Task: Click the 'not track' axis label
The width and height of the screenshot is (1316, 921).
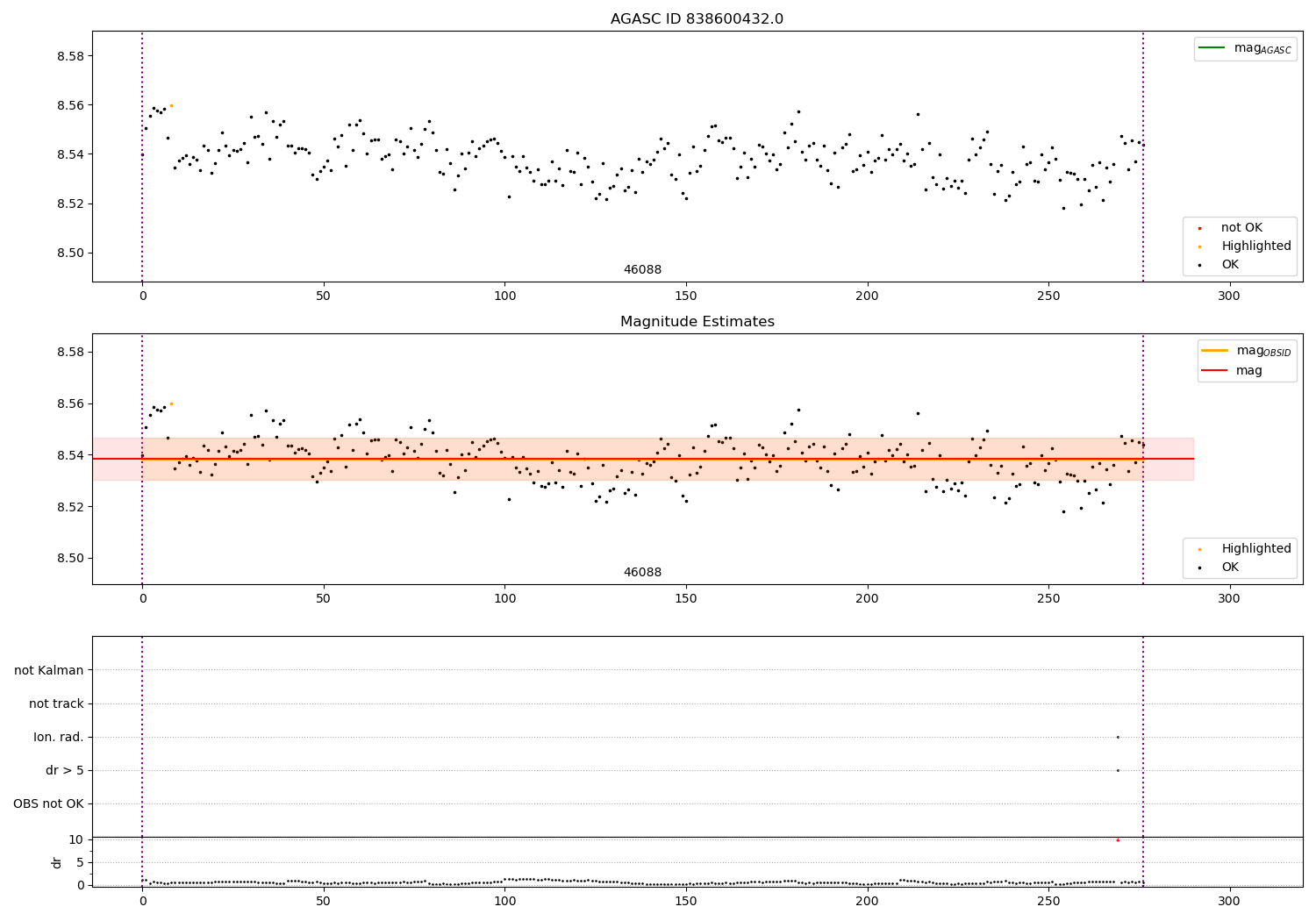Action: pos(56,703)
